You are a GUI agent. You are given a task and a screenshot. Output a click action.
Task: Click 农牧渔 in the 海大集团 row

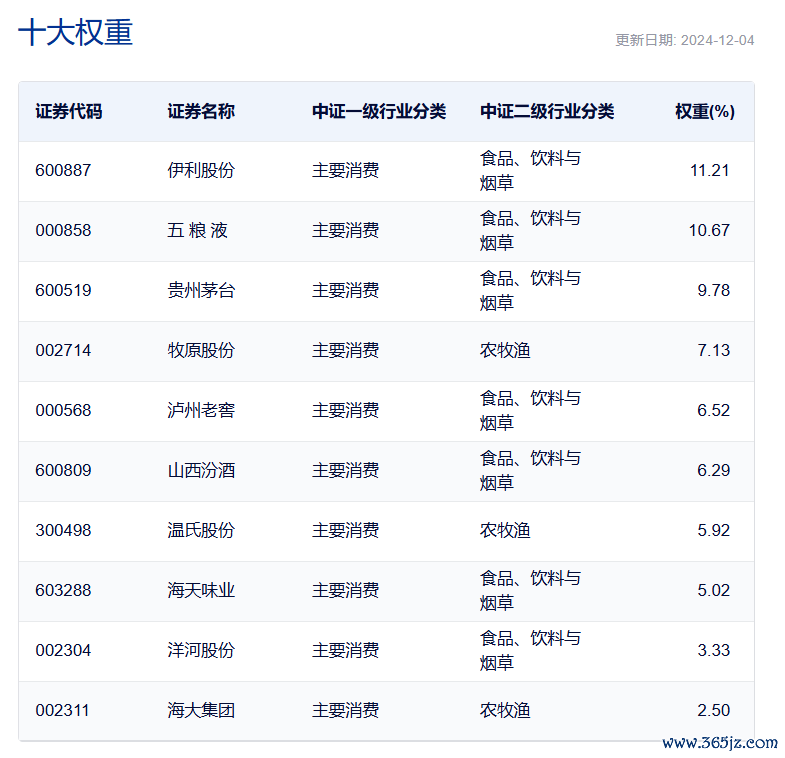pos(505,710)
